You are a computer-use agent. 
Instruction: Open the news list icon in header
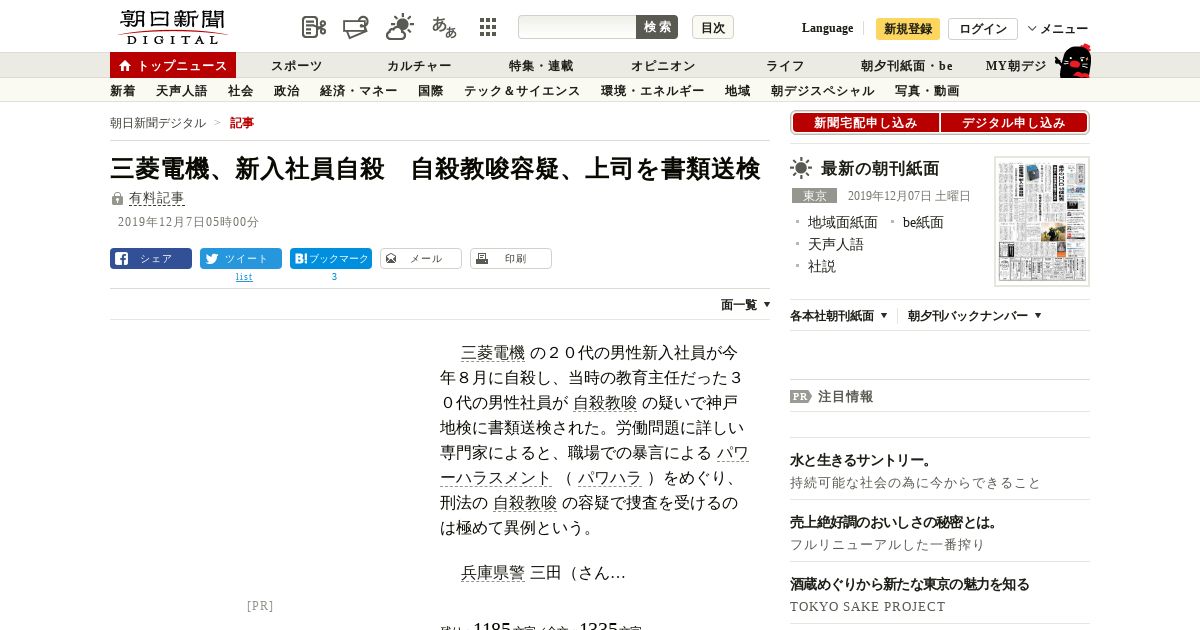(314, 27)
